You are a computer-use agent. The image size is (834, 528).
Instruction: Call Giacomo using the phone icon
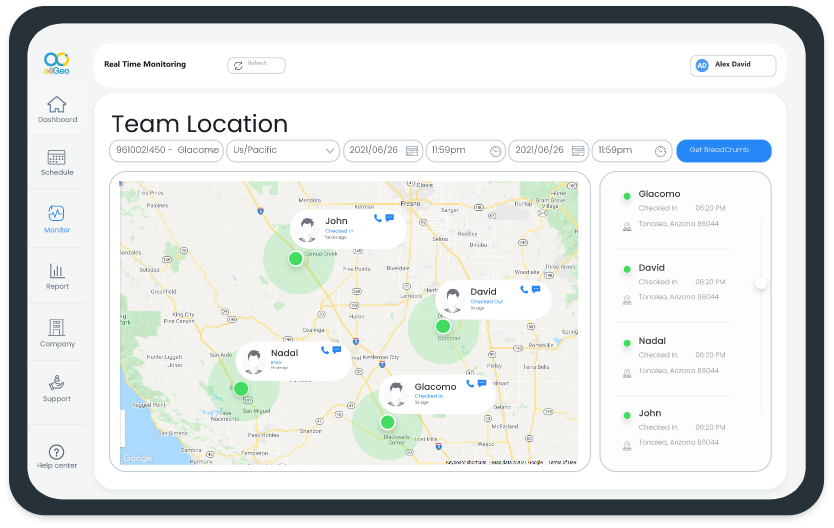pyautogui.click(x=470, y=383)
